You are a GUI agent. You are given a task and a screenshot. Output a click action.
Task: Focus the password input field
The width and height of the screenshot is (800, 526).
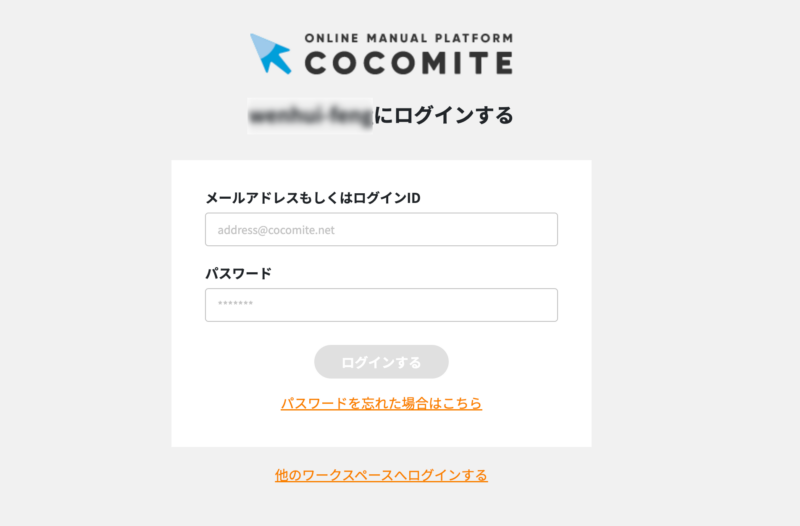click(x=381, y=305)
